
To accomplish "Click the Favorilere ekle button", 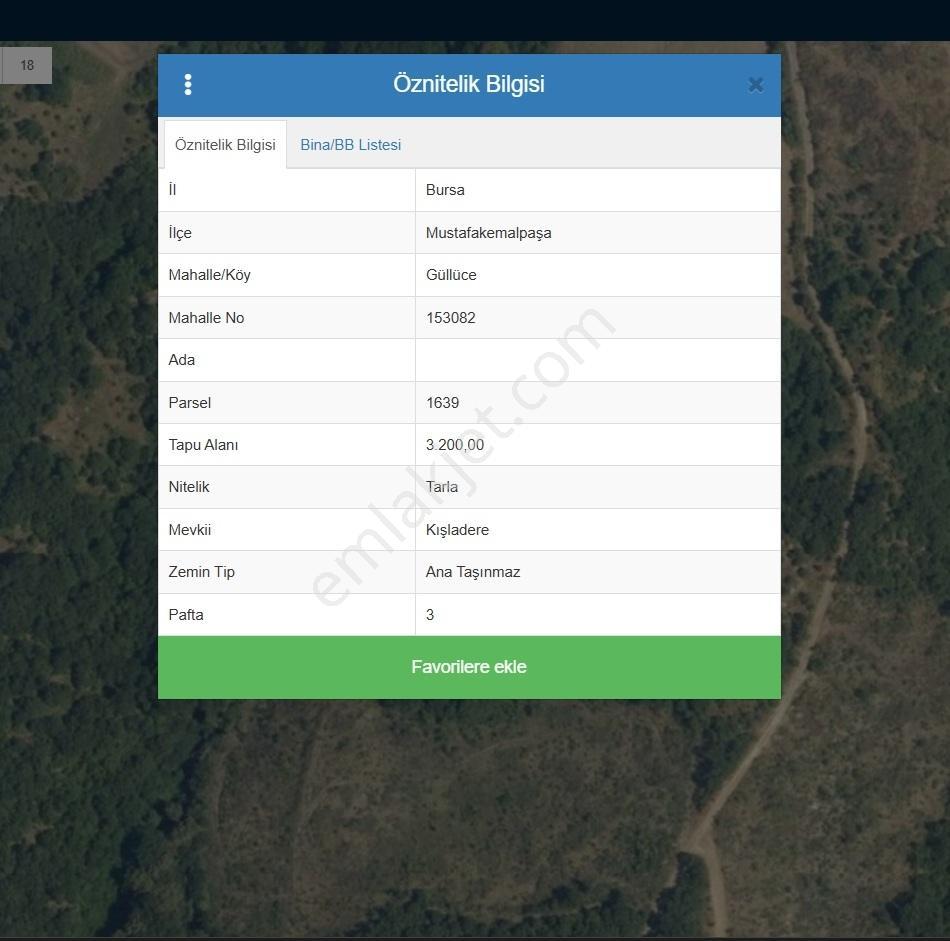I will point(469,667).
